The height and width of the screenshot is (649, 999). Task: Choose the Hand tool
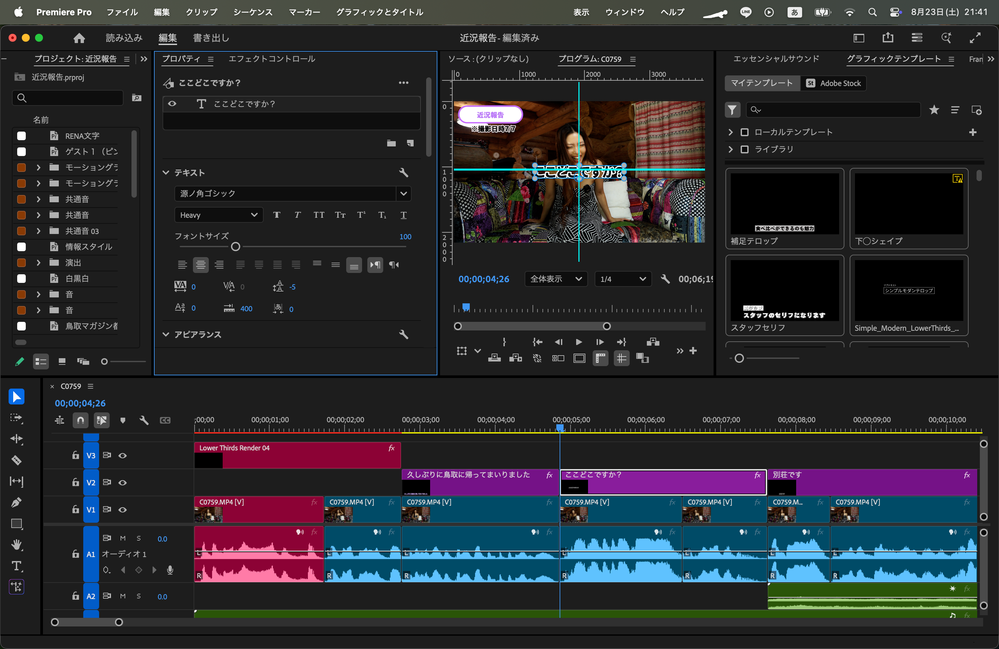[16, 545]
